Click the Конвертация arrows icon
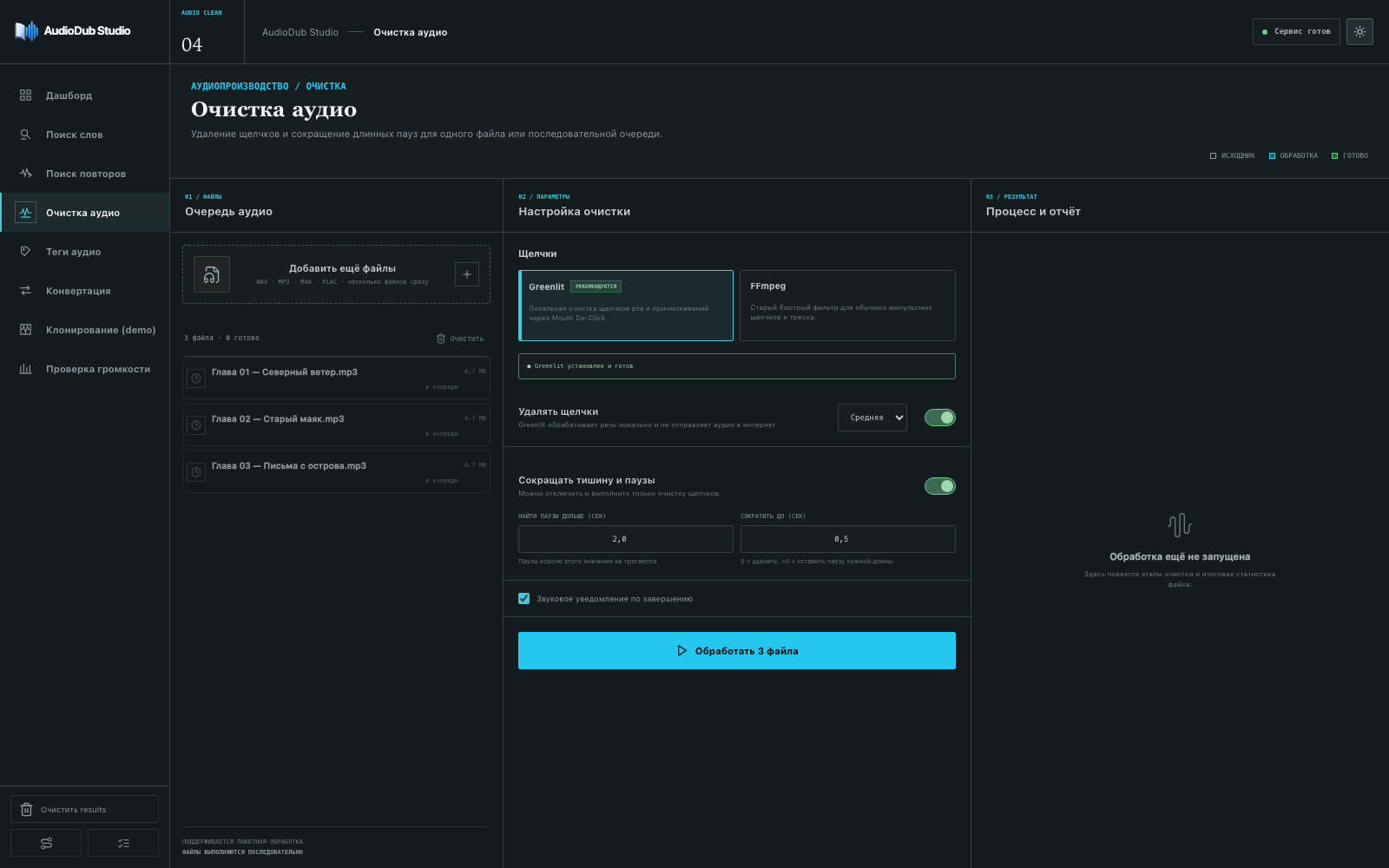 click(x=25, y=291)
